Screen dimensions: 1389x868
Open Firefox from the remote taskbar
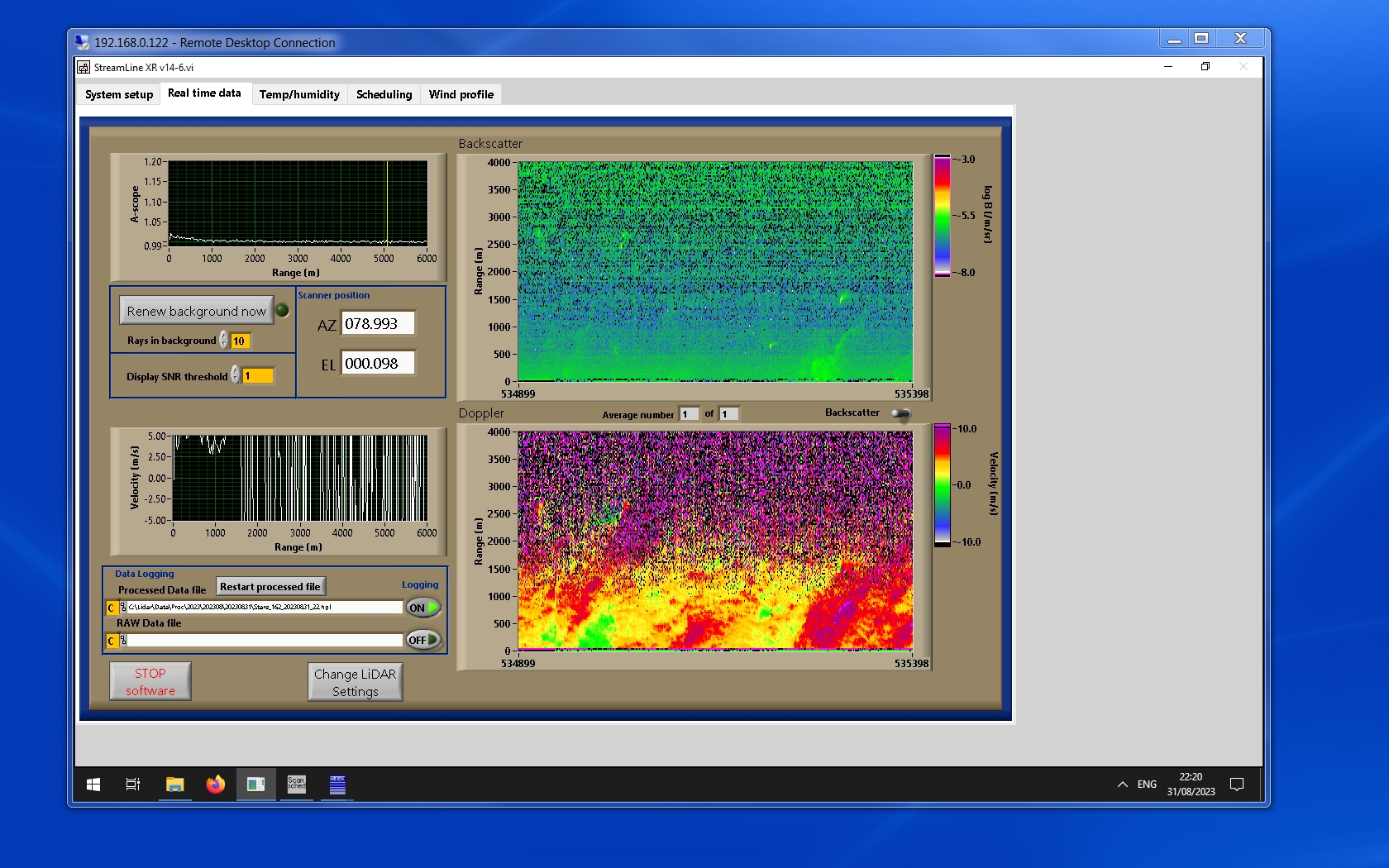click(215, 785)
